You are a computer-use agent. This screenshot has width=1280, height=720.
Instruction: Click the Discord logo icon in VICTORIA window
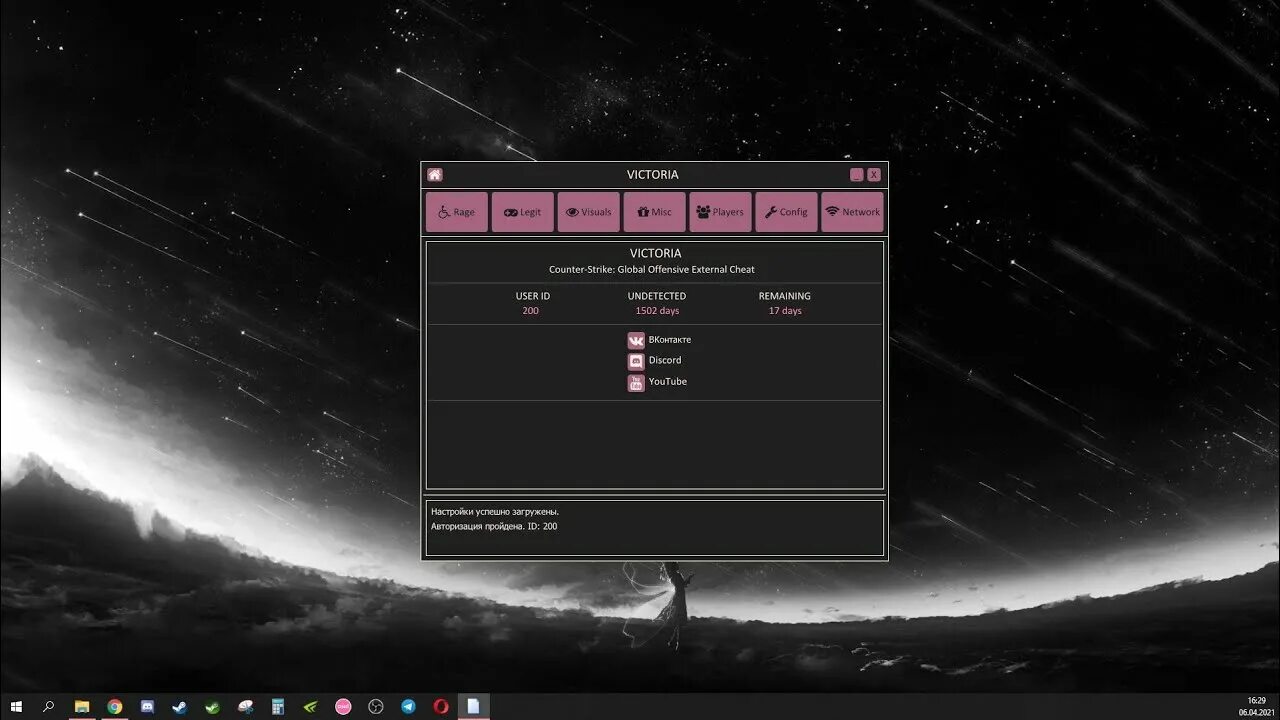tap(636, 361)
